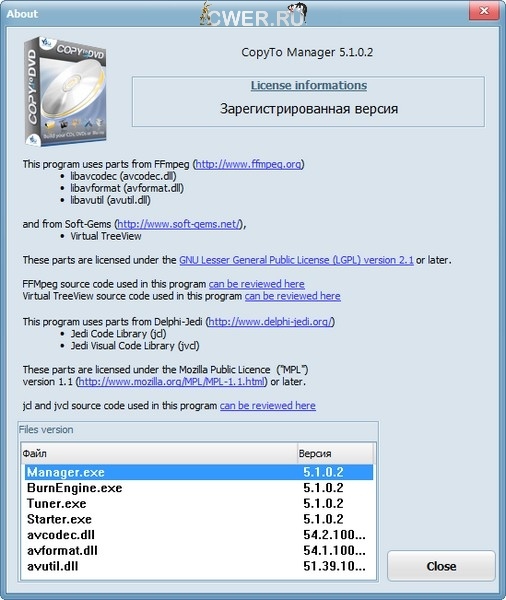Click the CopyTo Manager 5.1.0.2 title text
The height and width of the screenshot is (600, 506).
tap(307, 52)
